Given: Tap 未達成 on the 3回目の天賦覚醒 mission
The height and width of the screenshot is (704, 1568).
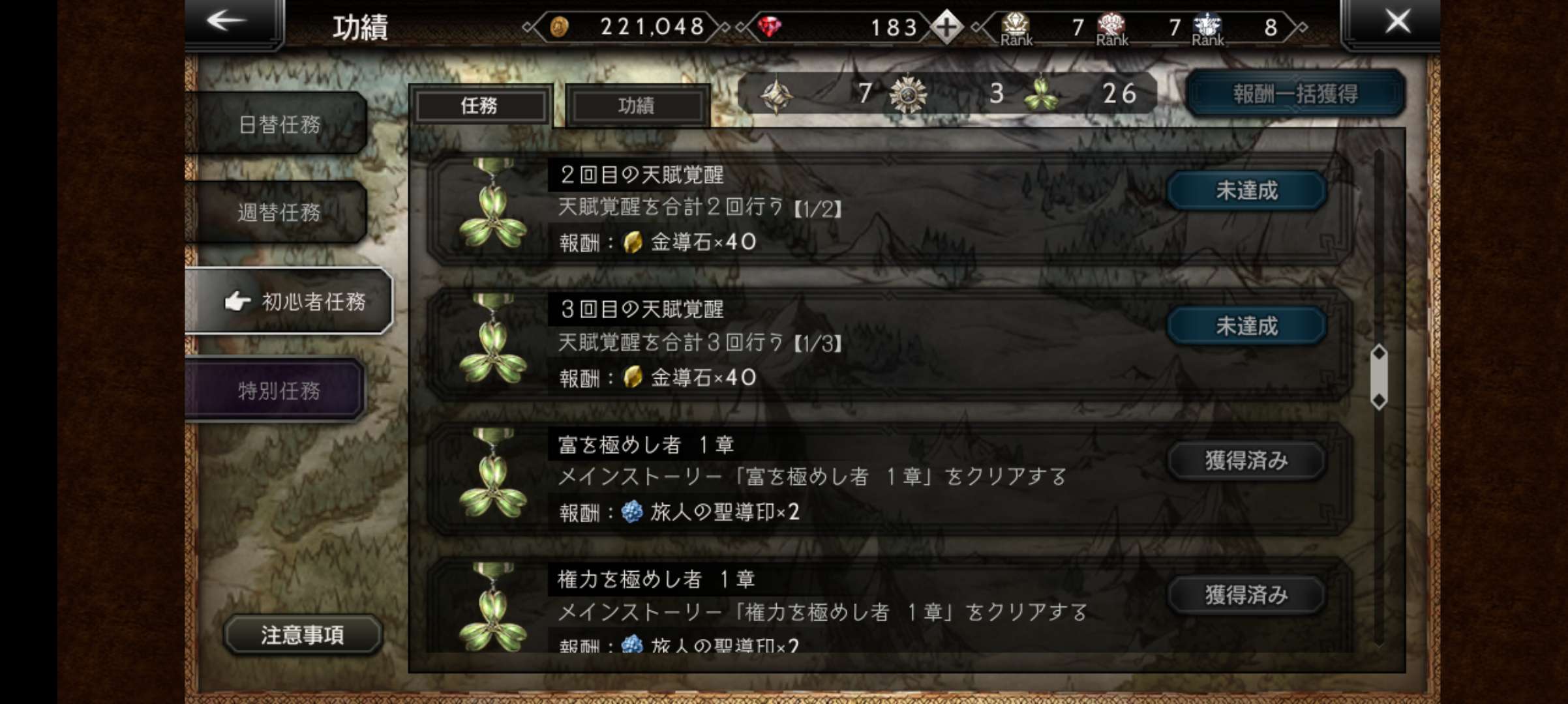Looking at the screenshot, I should point(1246,325).
